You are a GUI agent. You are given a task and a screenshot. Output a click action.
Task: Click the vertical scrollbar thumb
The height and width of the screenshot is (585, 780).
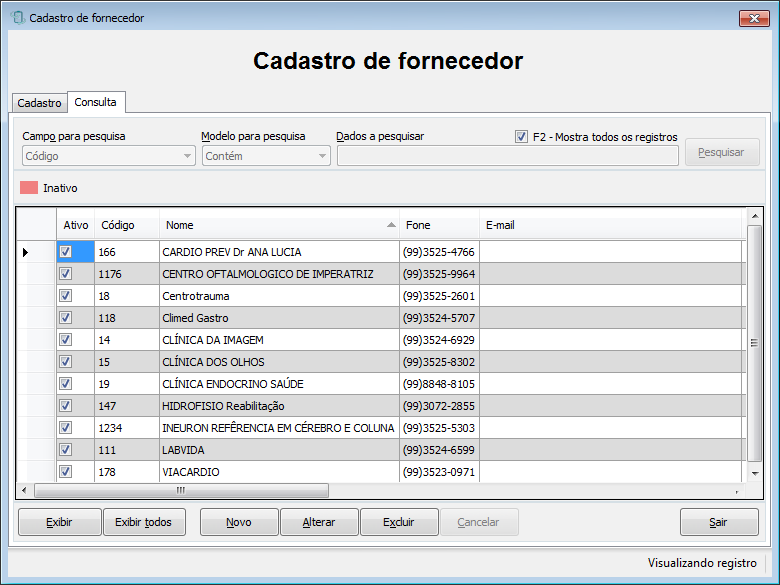click(x=755, y=343)
